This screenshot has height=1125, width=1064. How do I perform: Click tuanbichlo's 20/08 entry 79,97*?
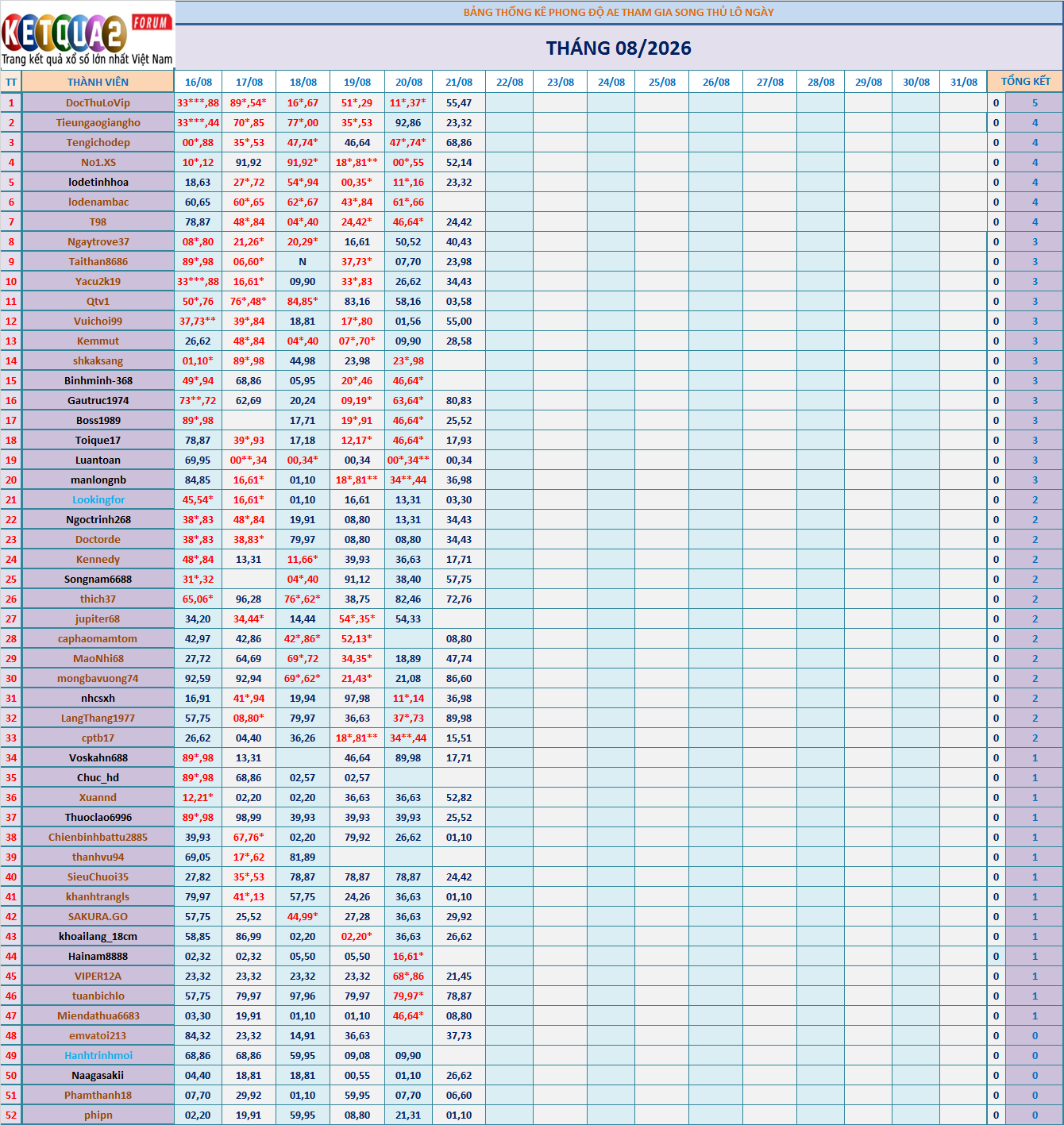tap(408, 996)
